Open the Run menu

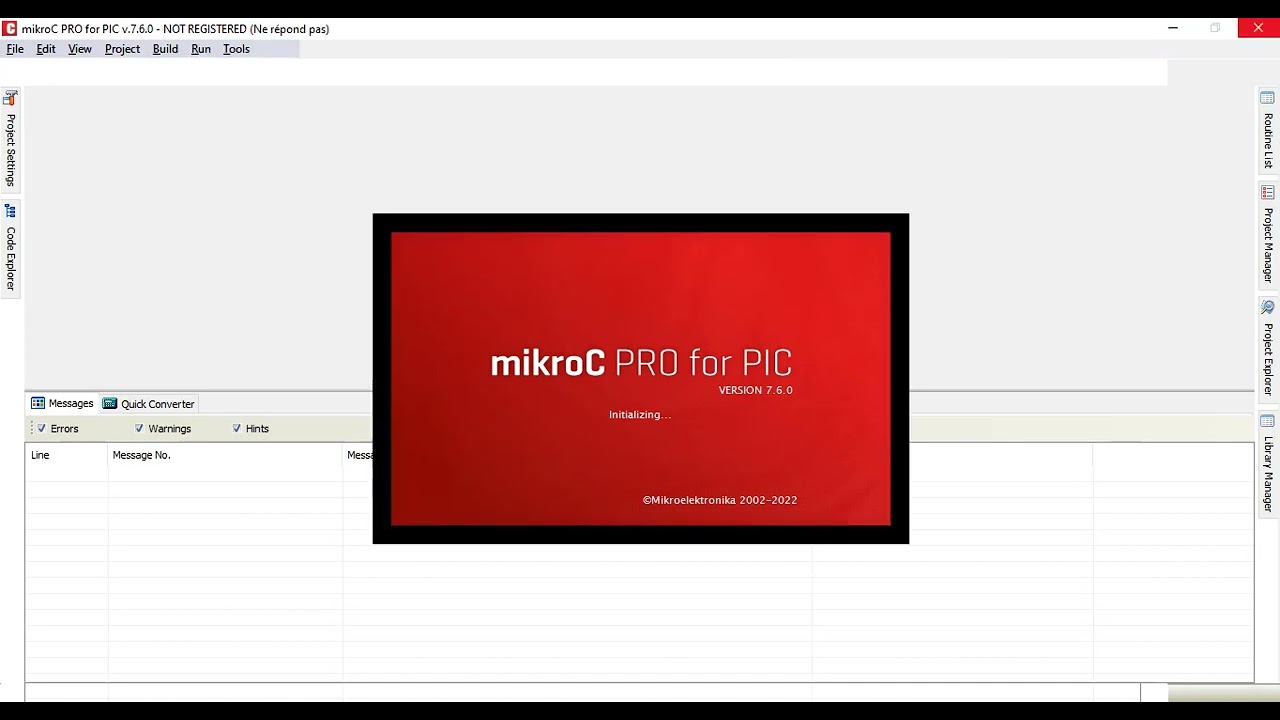click(x=201, y=49)
